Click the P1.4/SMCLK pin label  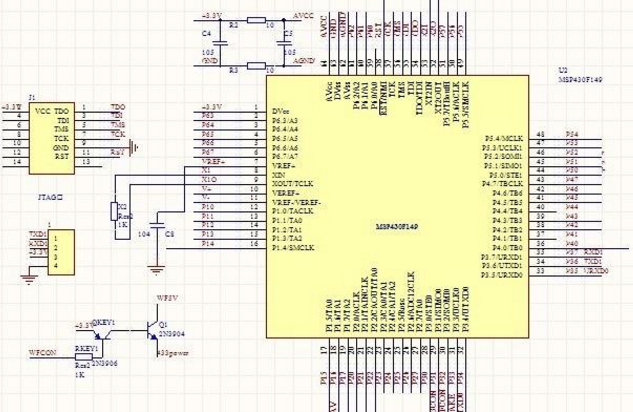pyautogui.click(x=293, y=247)
